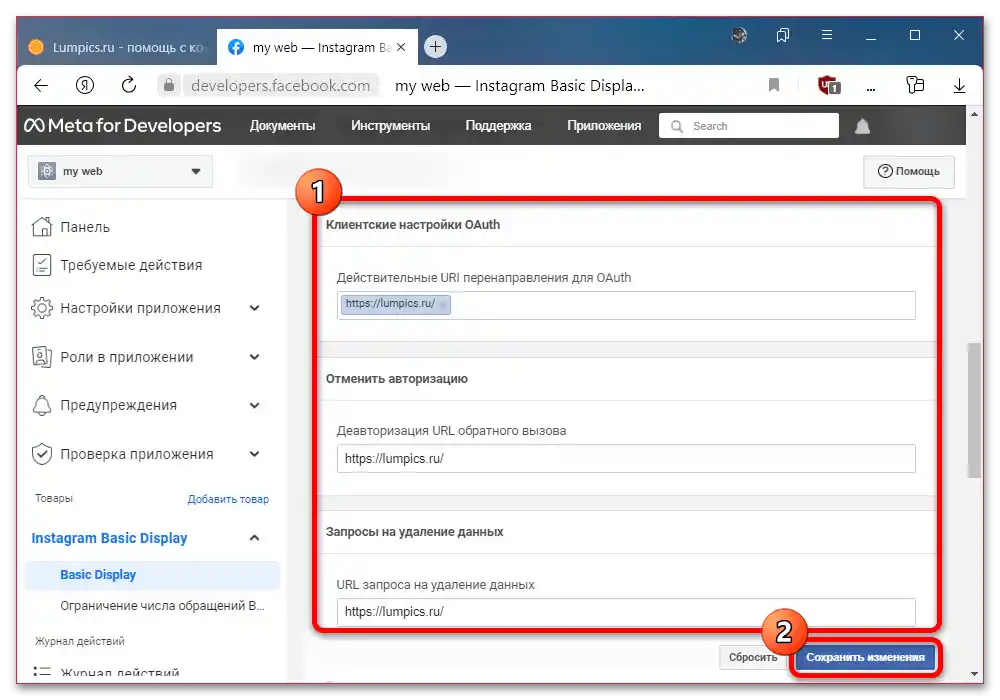Open the Инструменты menu
Screen dimensions: 1000x700
point(390,126)
